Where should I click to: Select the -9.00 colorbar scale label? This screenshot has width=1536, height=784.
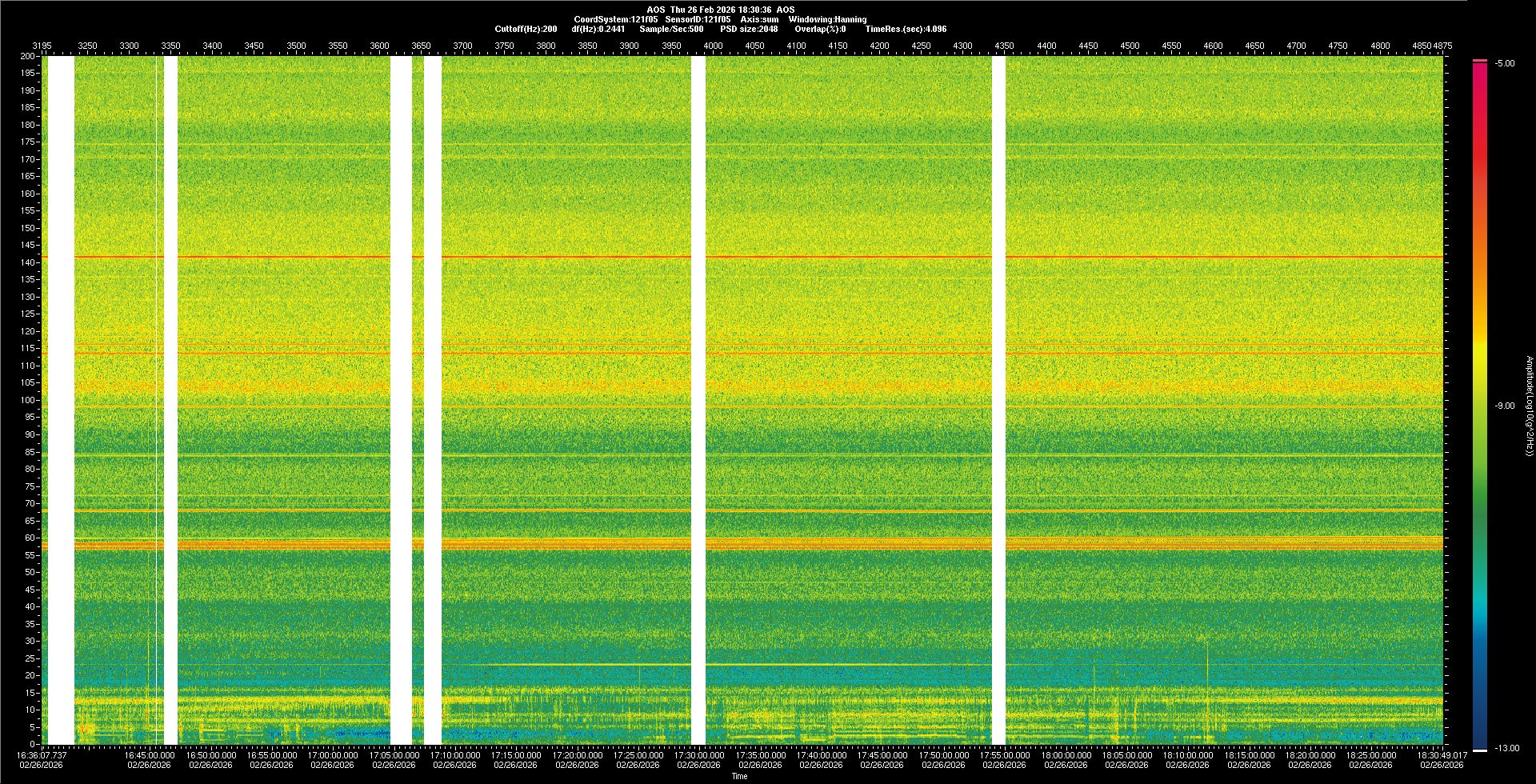pos(1504,406)
